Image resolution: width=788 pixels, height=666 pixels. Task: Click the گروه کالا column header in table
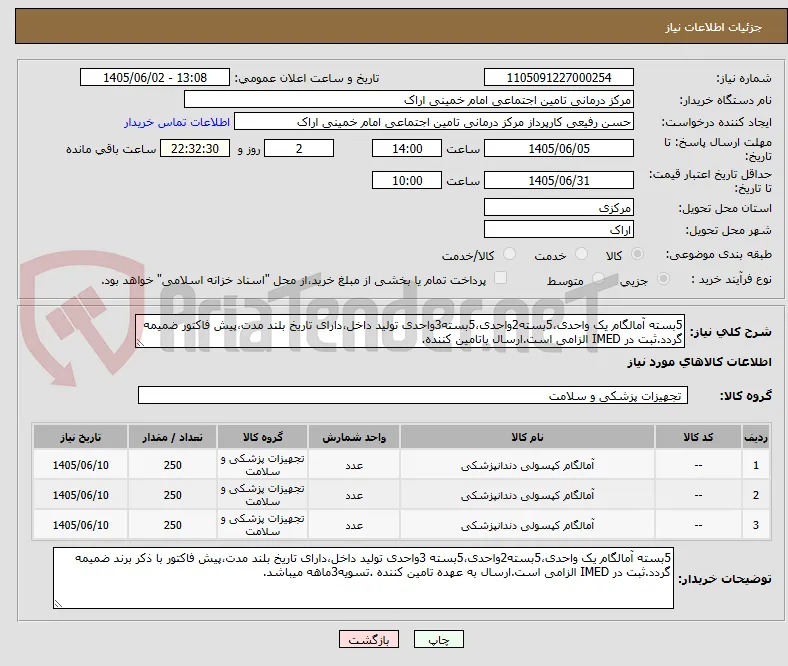[x=262, y=437]
